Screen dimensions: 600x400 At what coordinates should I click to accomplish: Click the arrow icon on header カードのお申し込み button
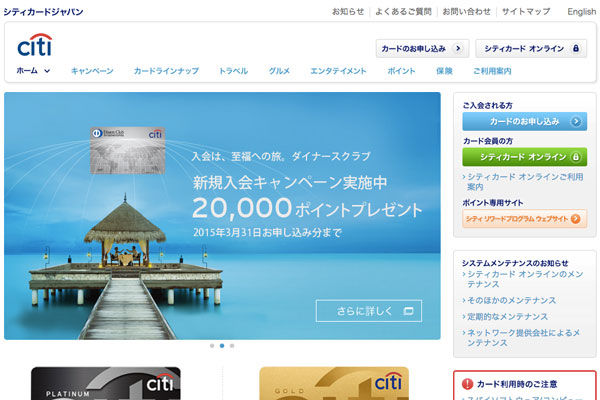tap(458, 48)
